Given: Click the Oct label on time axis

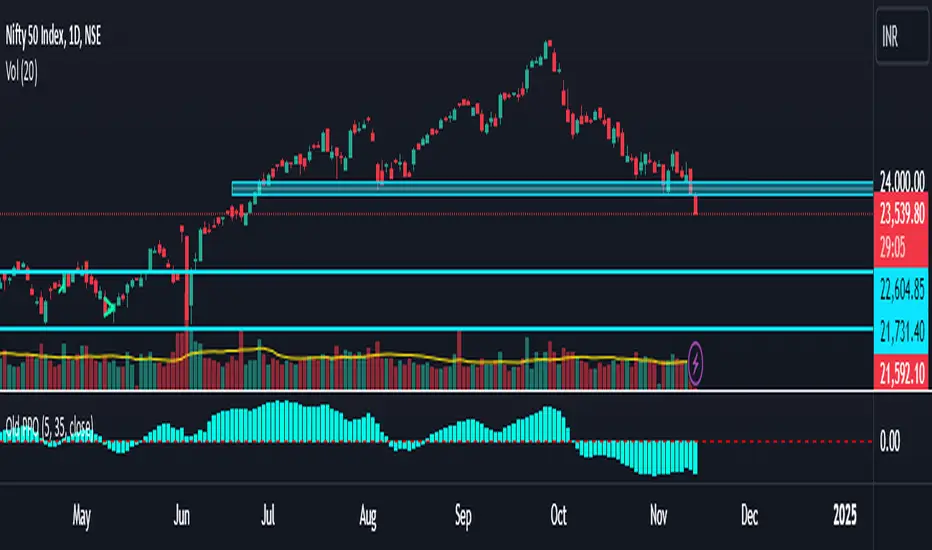Looking at the screenshot, I should coord(558,515).
